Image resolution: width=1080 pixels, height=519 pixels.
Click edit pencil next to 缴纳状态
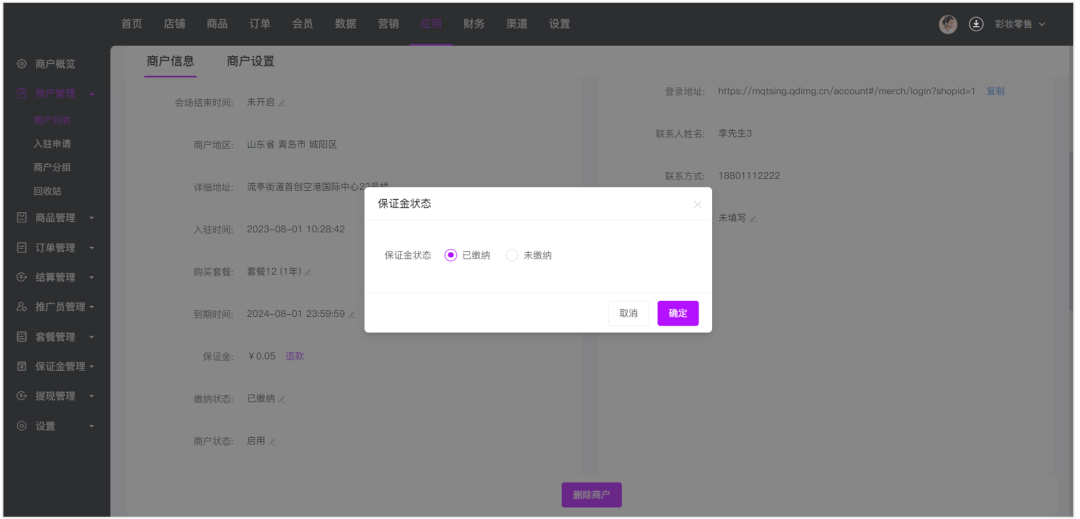[x=282, y=399]
